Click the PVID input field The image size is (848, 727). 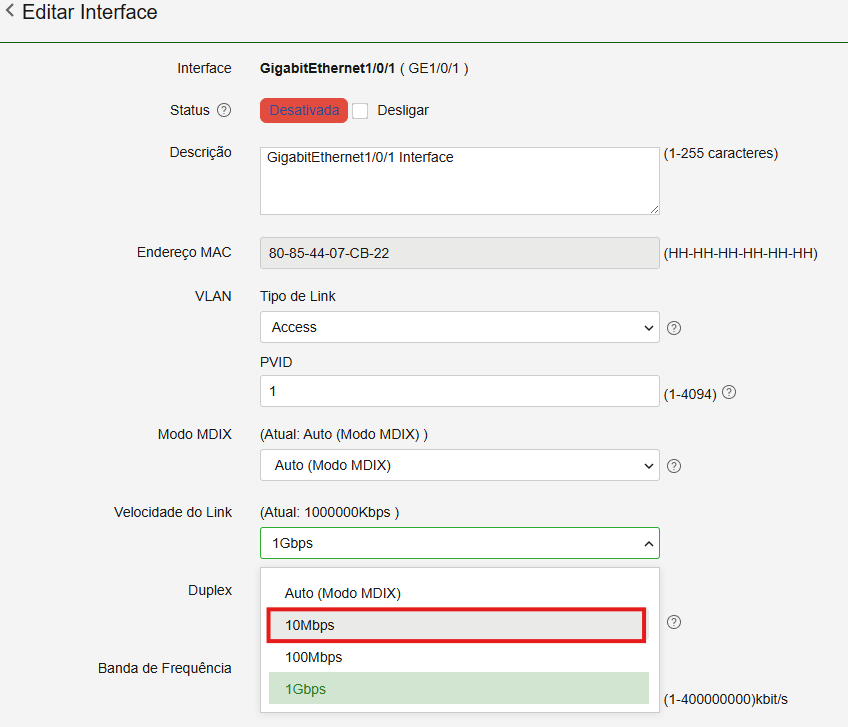point(459,391)
